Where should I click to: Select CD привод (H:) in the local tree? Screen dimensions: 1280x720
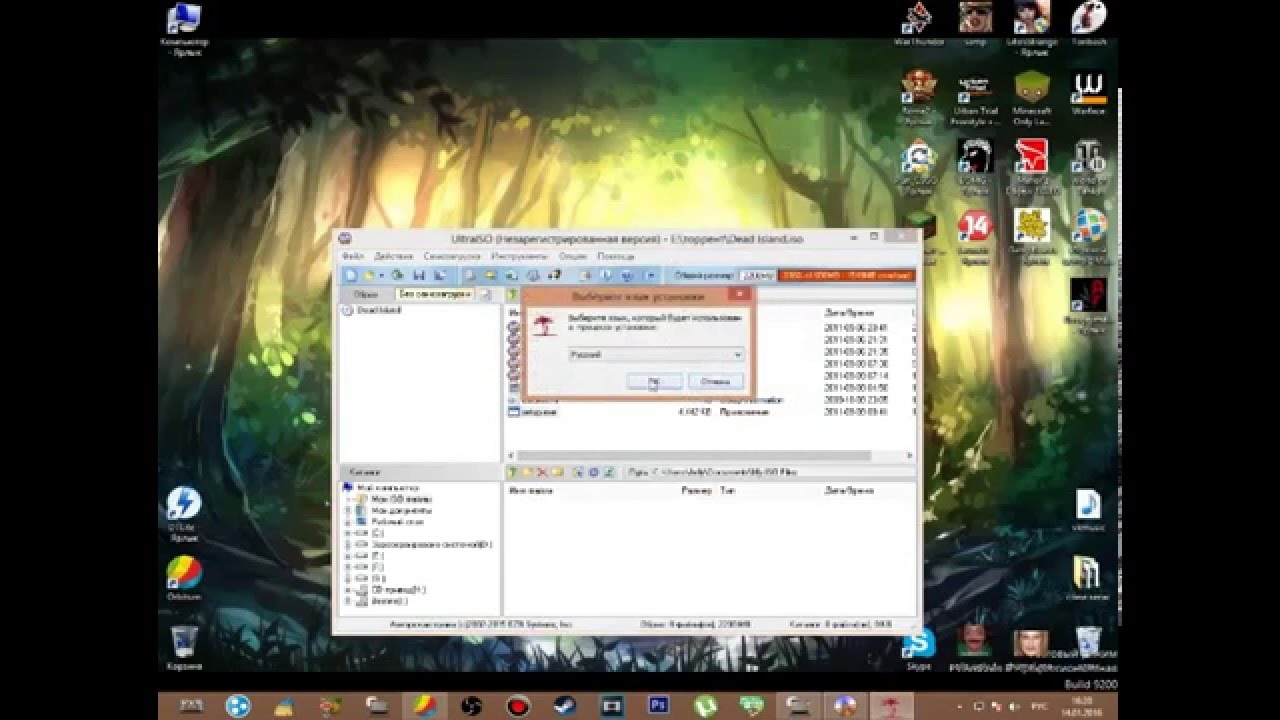coord(398,590)
